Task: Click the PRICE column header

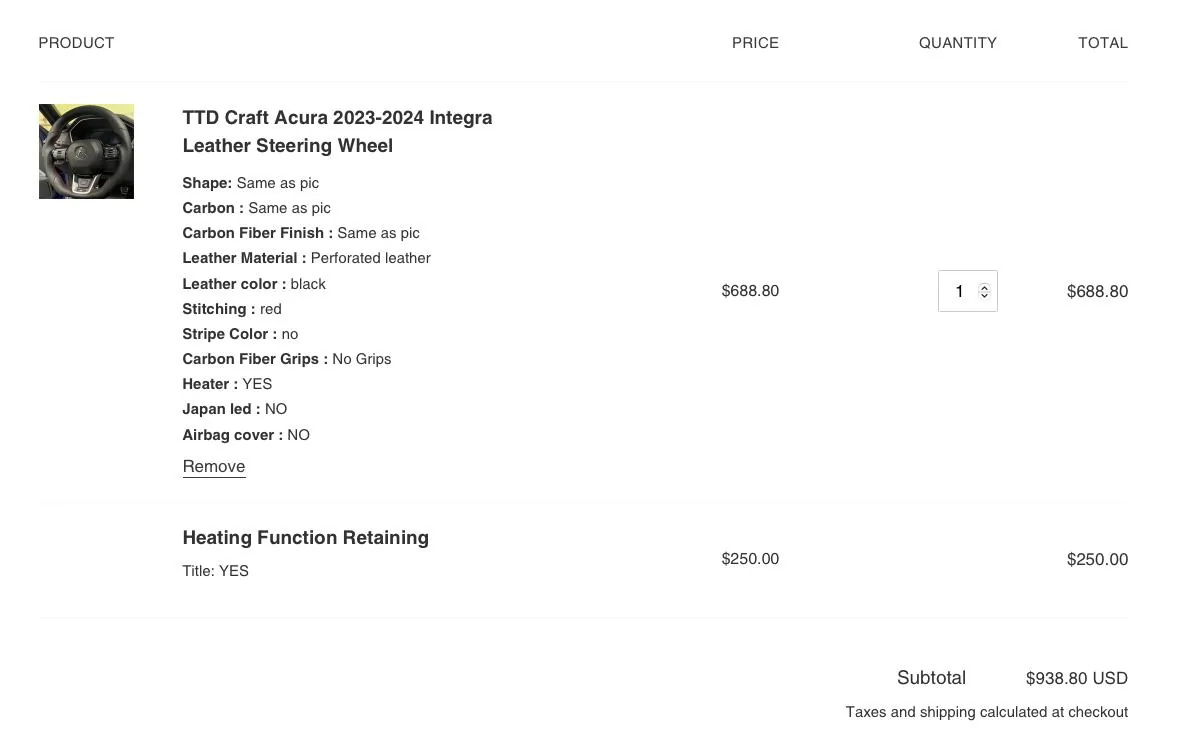Action: click(755, 43)
